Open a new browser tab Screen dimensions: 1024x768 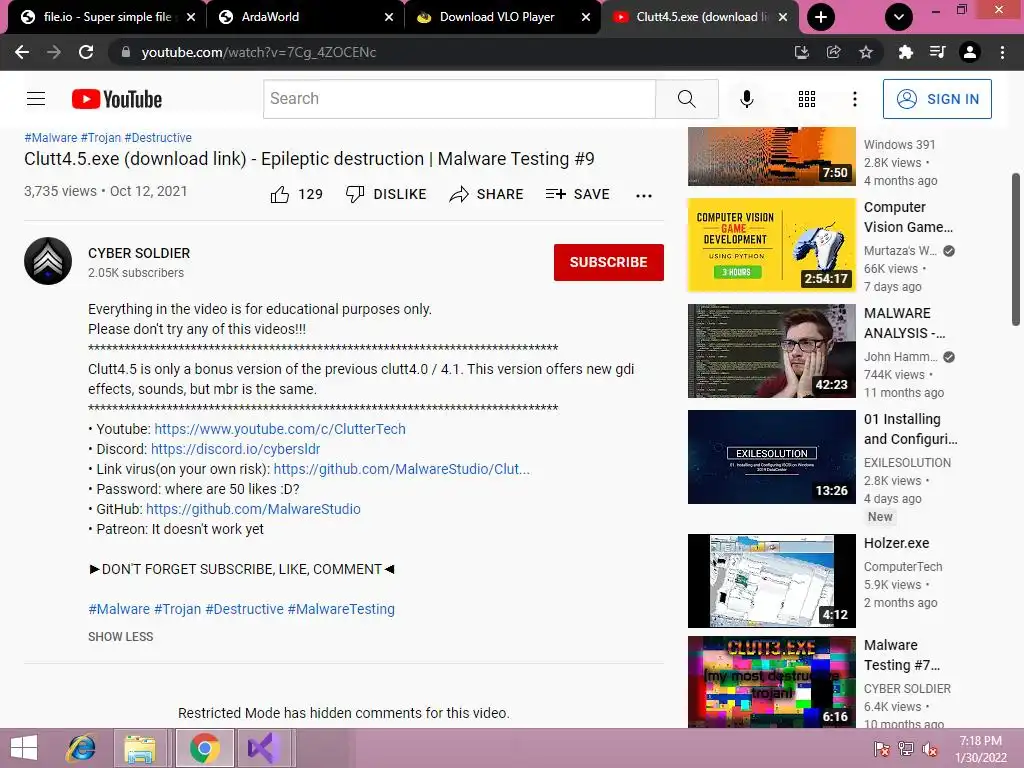pyautogui.click(x=821, y=17)
